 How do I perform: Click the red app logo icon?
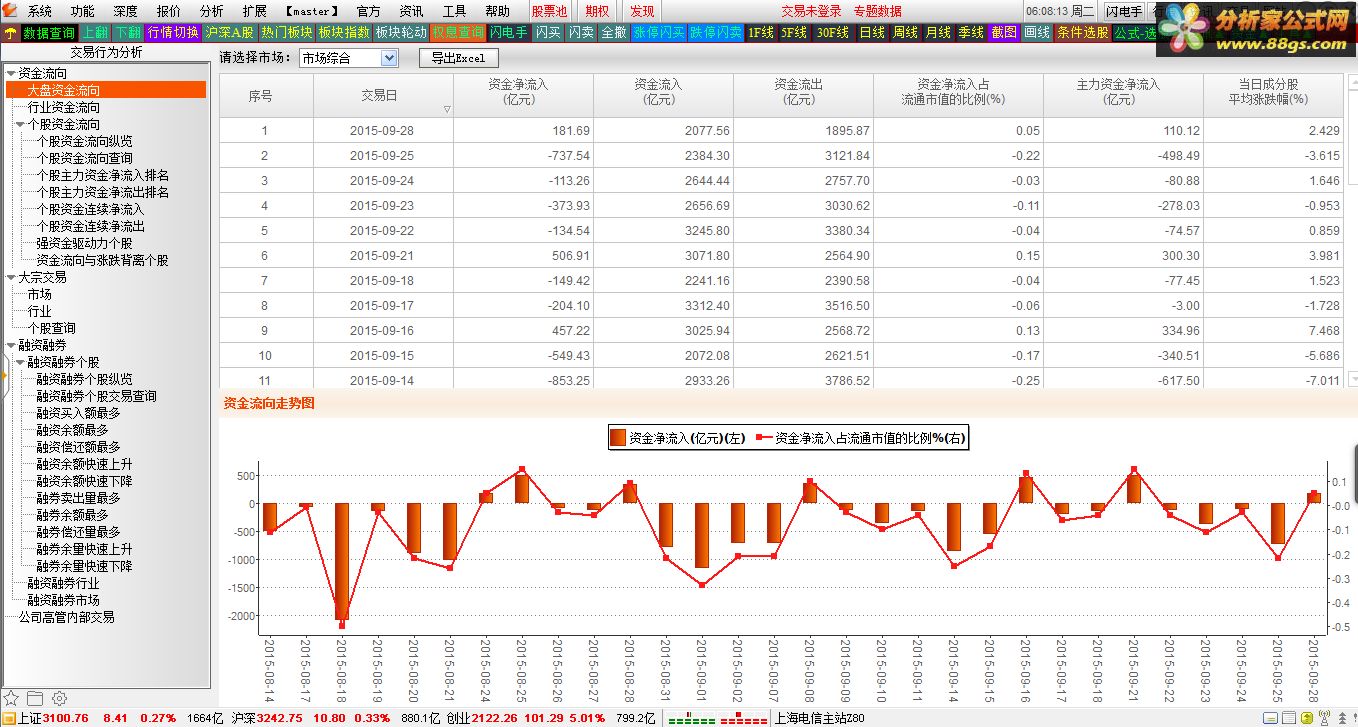click(x=9, y=10)
